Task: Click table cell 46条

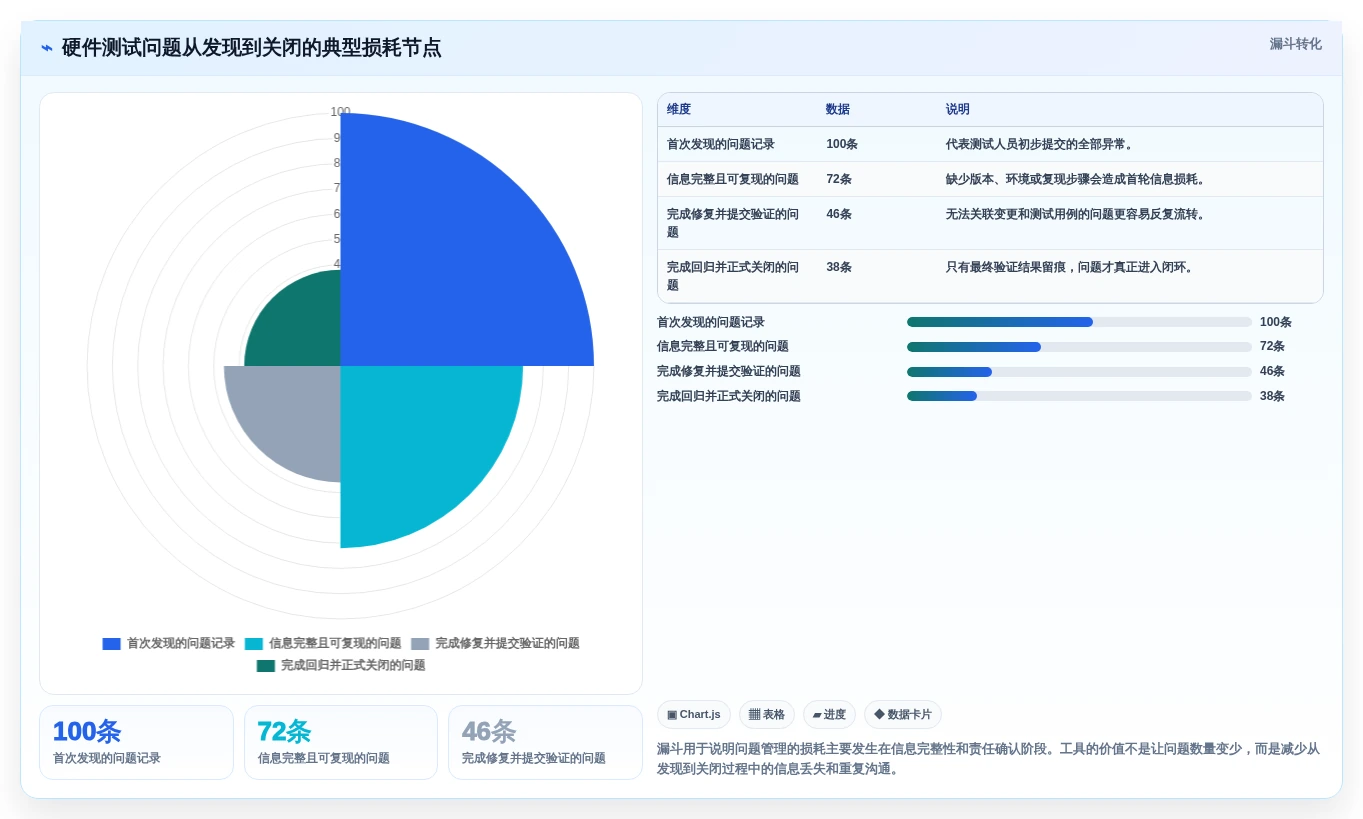Action: 839,214
